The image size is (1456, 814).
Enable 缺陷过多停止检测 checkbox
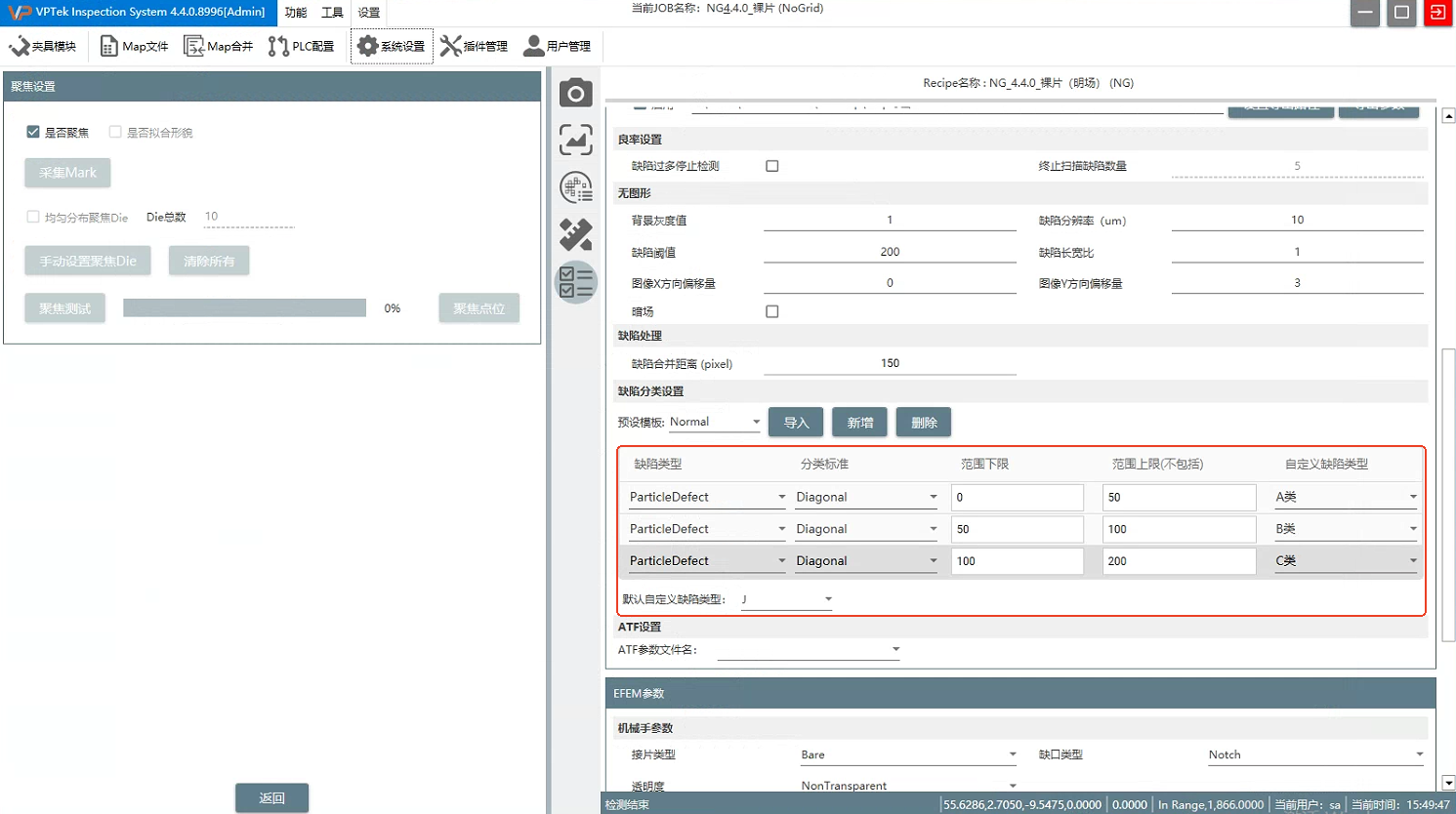click(772, 166)
